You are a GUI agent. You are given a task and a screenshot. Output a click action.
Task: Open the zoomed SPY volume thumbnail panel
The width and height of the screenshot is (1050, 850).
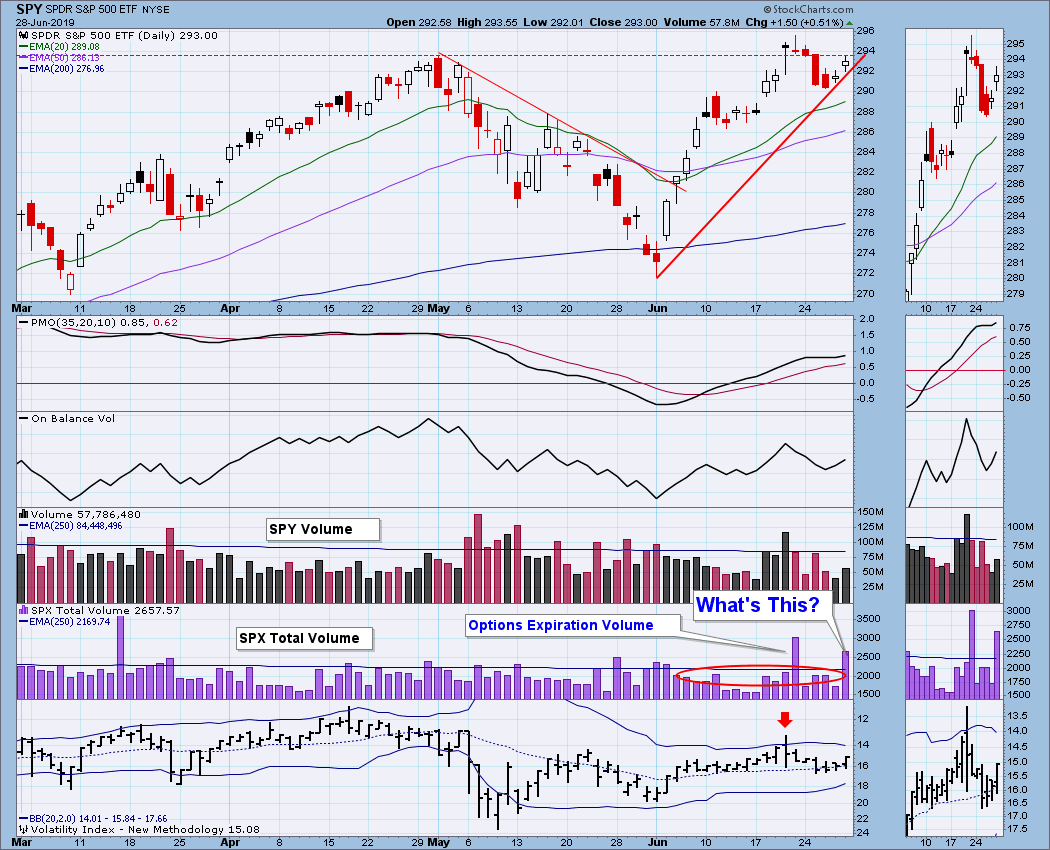[x=954, y=556]
